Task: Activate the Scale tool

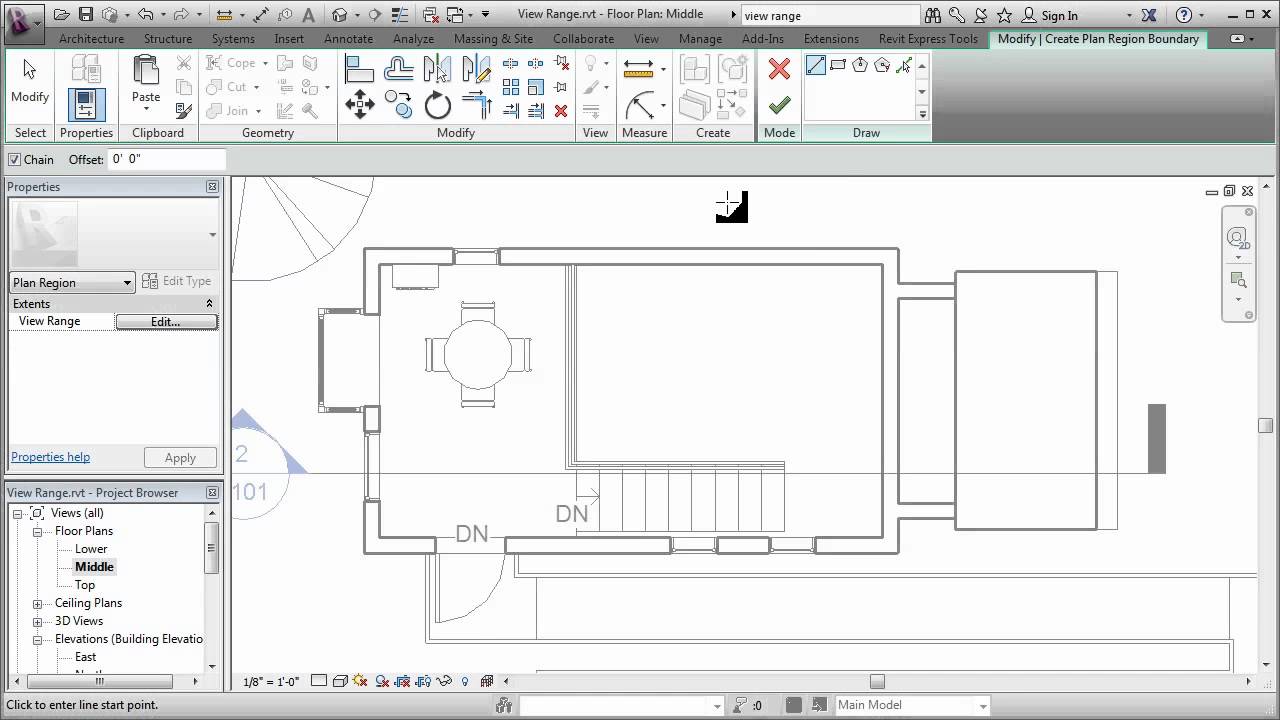Action: point(536,88)
